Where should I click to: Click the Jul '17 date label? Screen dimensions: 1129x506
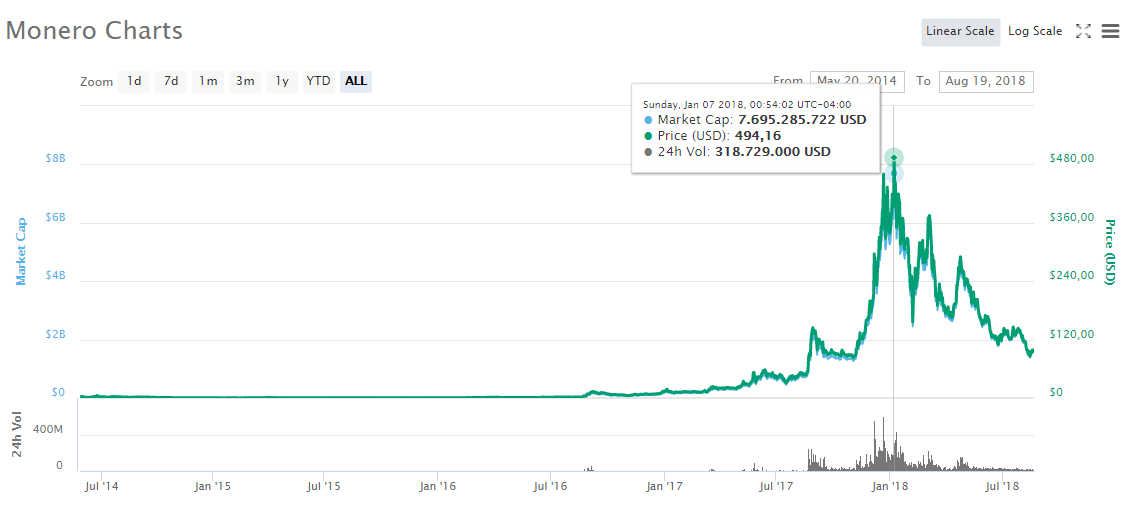coord(775,487)
